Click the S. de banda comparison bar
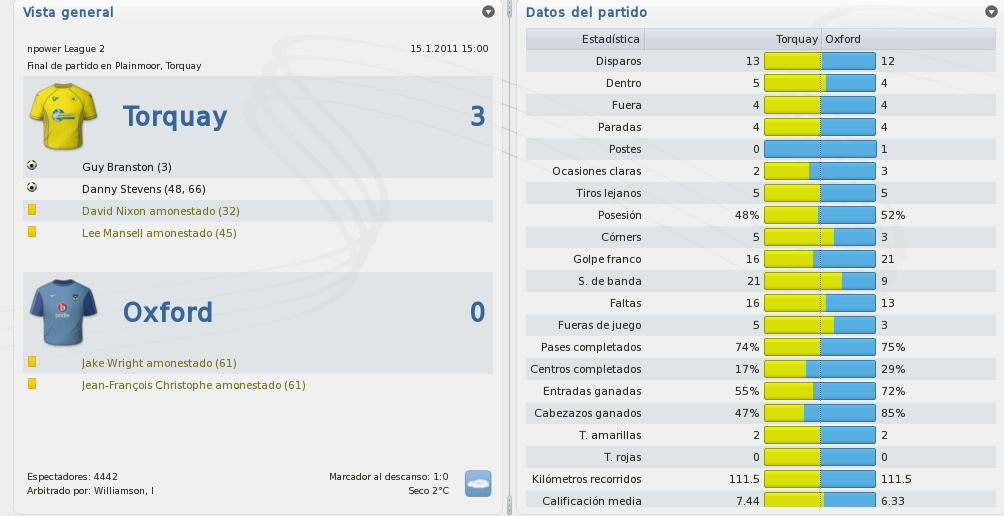This screenshot has width=1004, height=516. coord(820,281)
